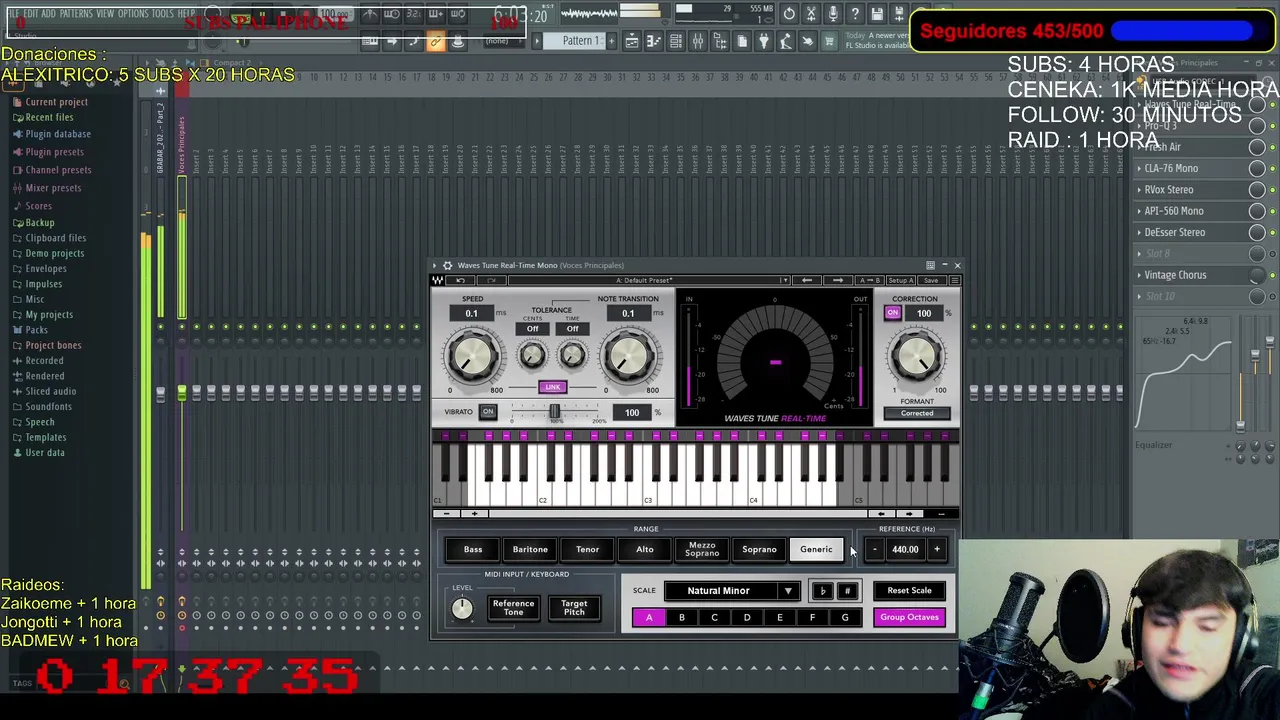Toggle note B in the scale

tap(682, 618)
